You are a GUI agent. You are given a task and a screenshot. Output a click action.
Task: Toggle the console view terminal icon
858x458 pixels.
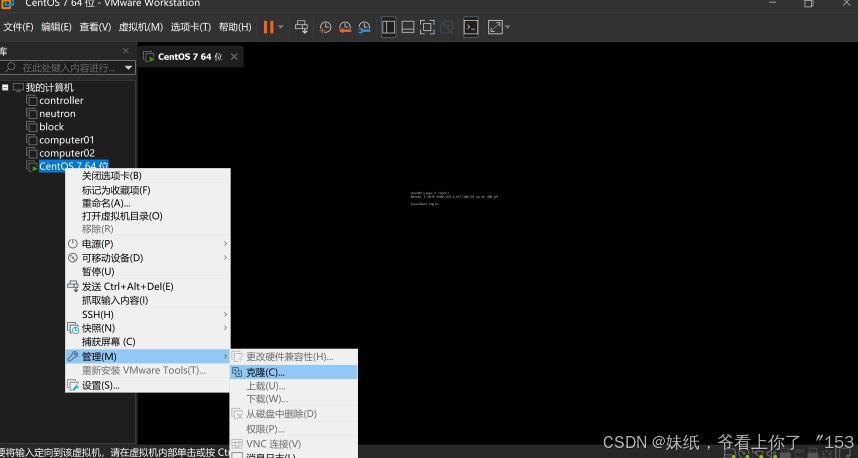point(471,27)
